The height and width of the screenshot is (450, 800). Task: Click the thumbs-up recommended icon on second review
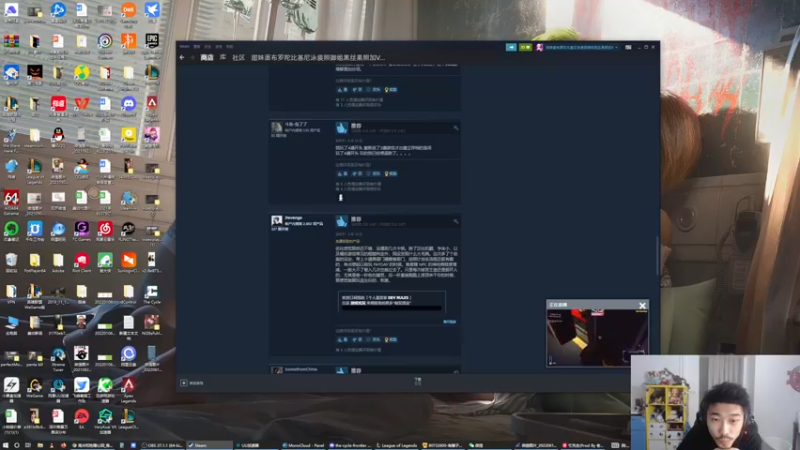click(341, 128)
